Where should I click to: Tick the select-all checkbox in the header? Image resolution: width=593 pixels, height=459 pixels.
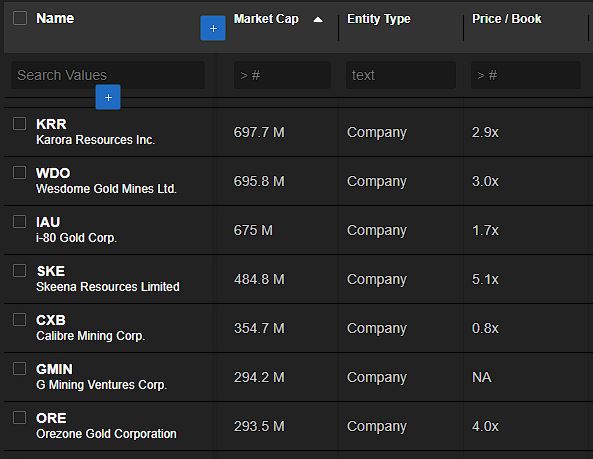pyautogui.click(x=20, y=18)
